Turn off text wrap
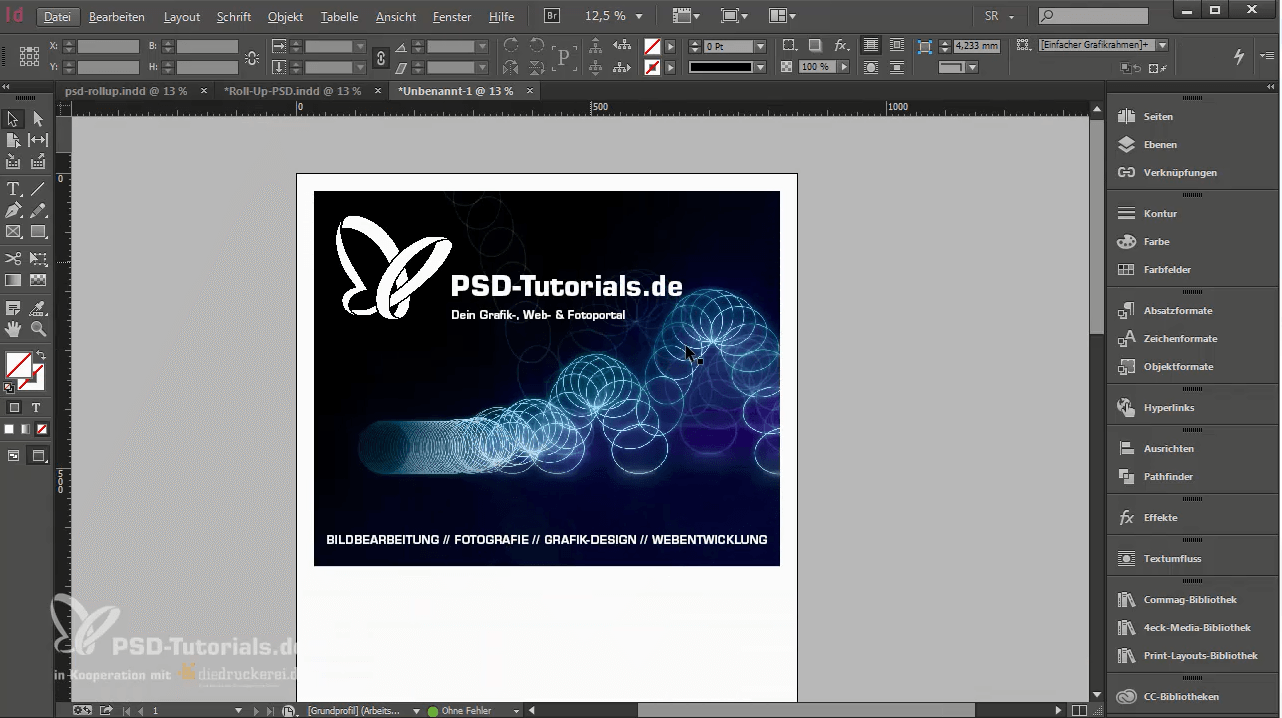1282x718 pixels. pyautogui.click(x=871, y=46)
